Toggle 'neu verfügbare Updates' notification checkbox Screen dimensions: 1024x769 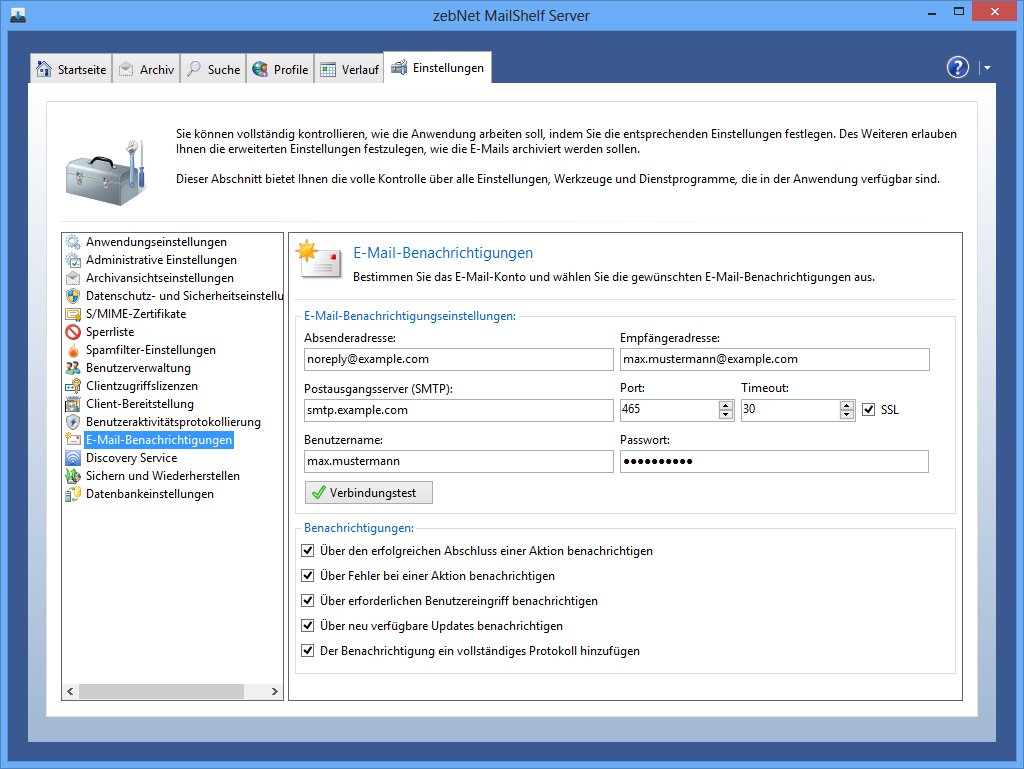pyautogui.click(x=308, y=625)
